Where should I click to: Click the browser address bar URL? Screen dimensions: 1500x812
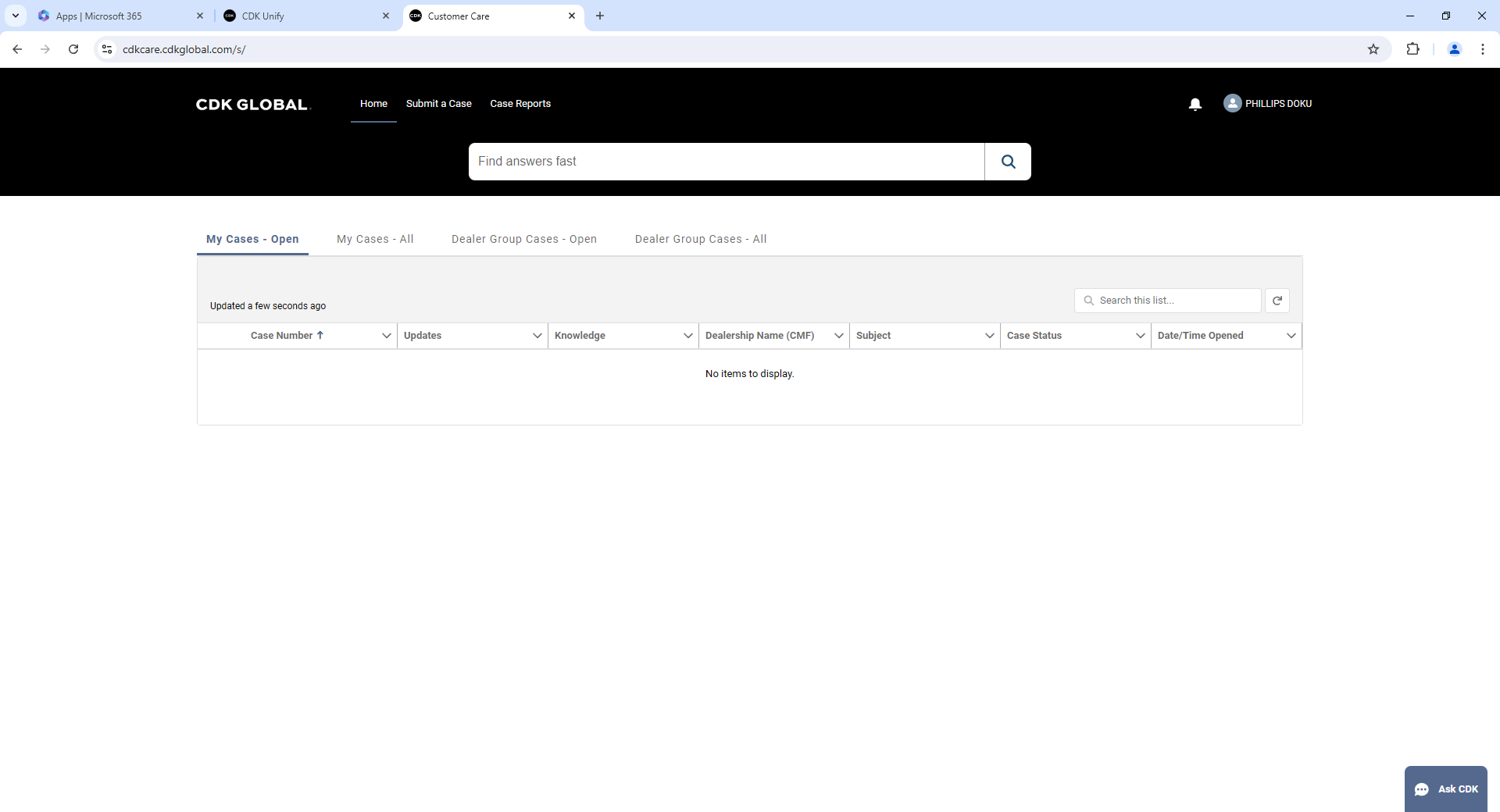click(x=184, y=49)
